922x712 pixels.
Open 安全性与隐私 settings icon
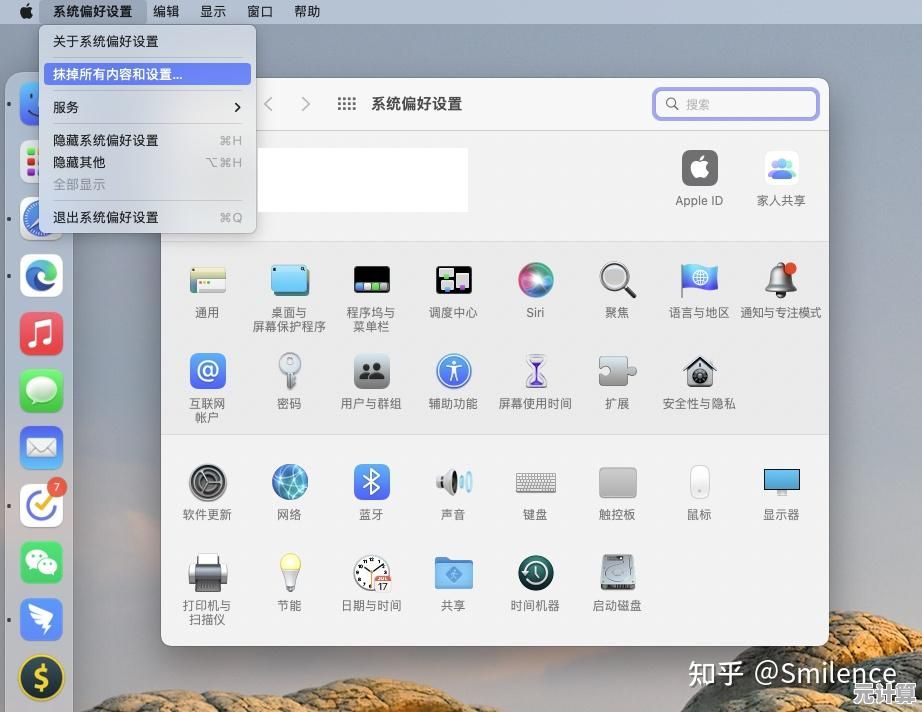click(699, 372)
